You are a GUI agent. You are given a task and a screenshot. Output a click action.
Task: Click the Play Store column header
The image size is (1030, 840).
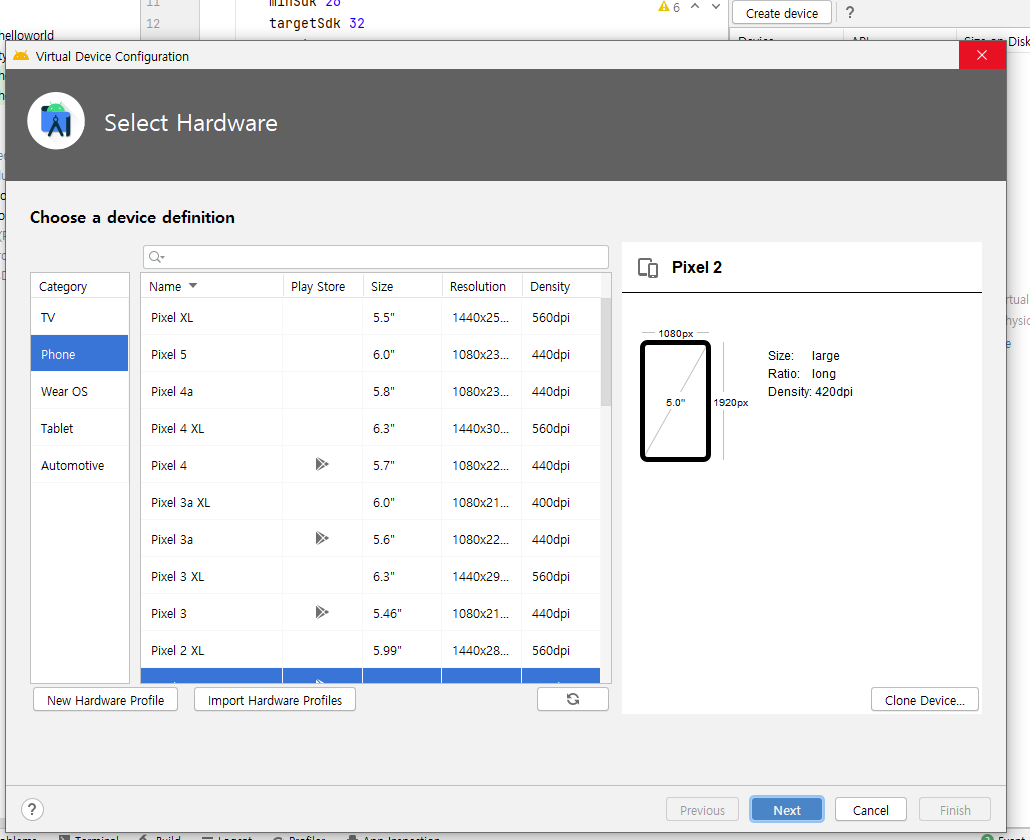click(x=323, y=286)
